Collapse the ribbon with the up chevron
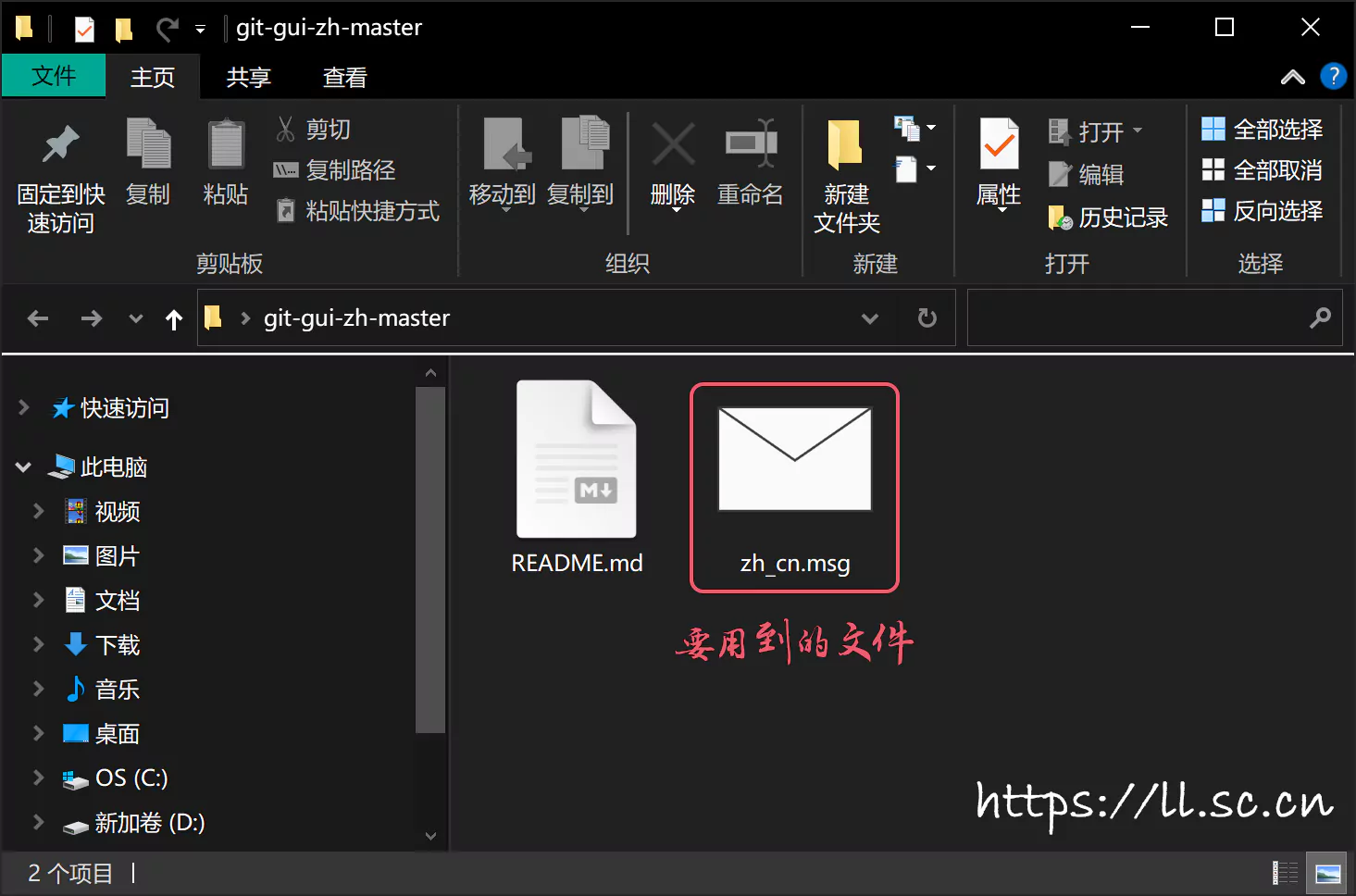 (1293, 78)
